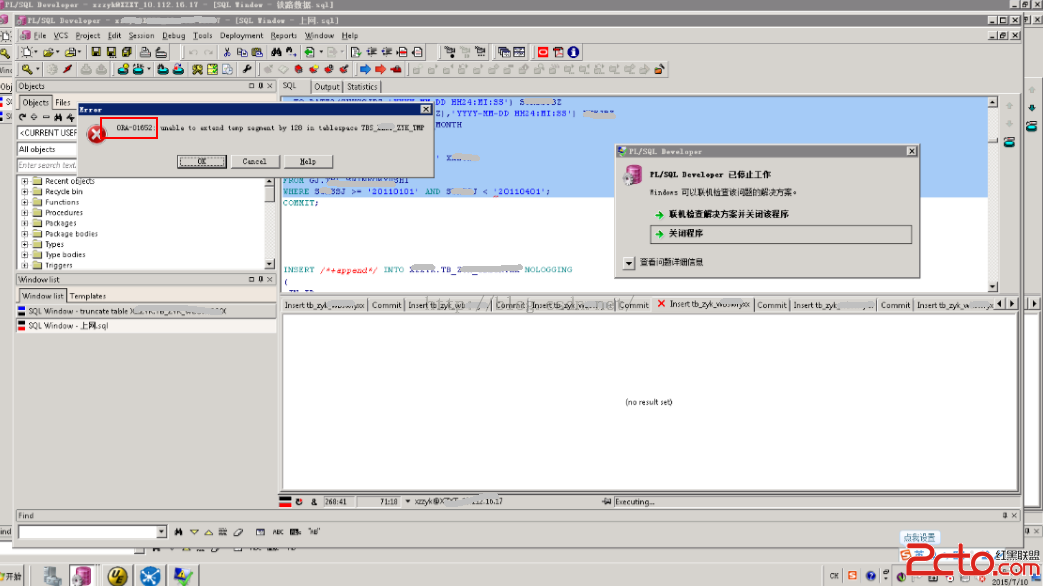
Task: Click the New document toolbar icon
Action: tap(27, 52)
